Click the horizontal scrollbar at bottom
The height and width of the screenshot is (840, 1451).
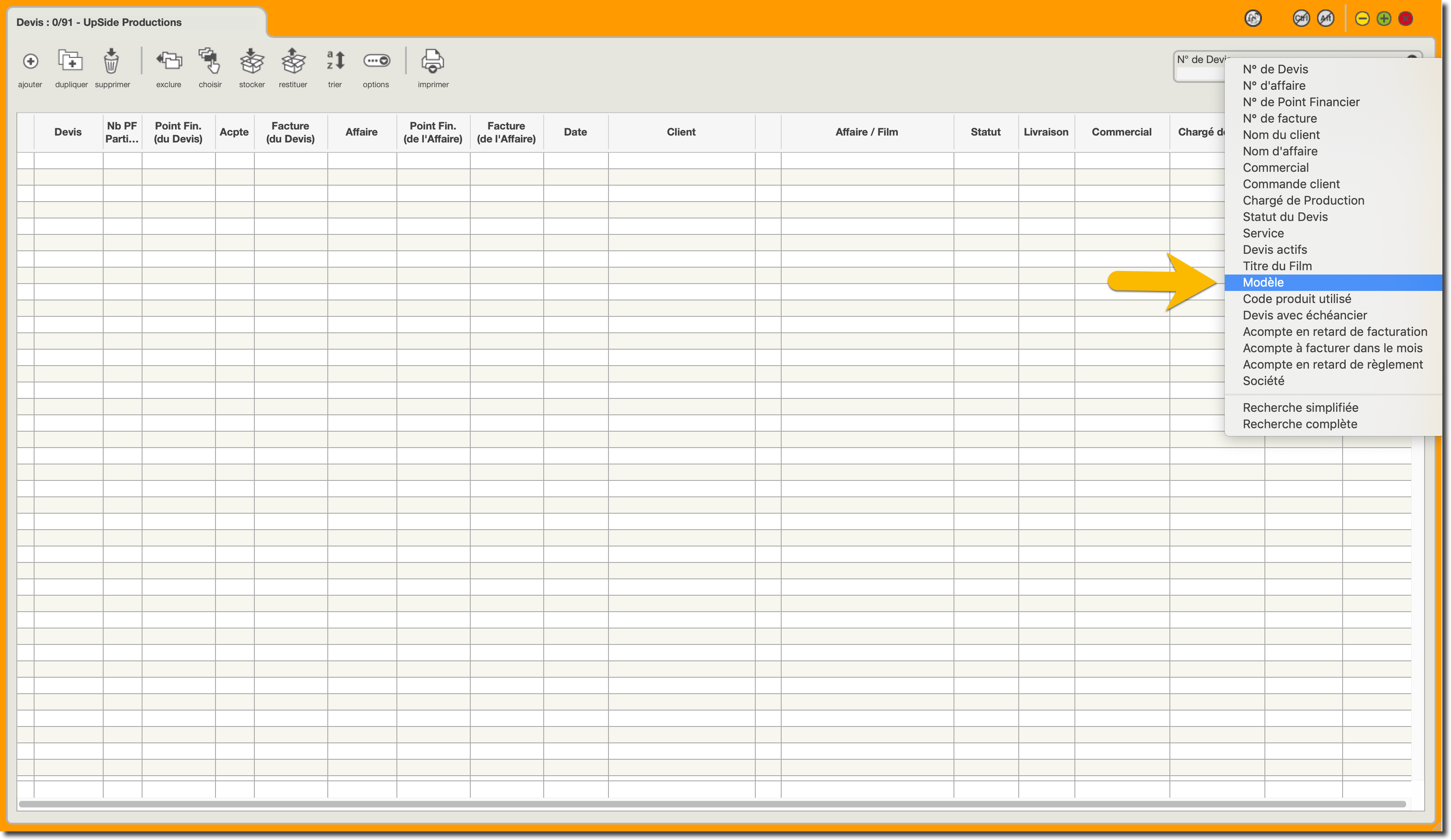(712, 804)
